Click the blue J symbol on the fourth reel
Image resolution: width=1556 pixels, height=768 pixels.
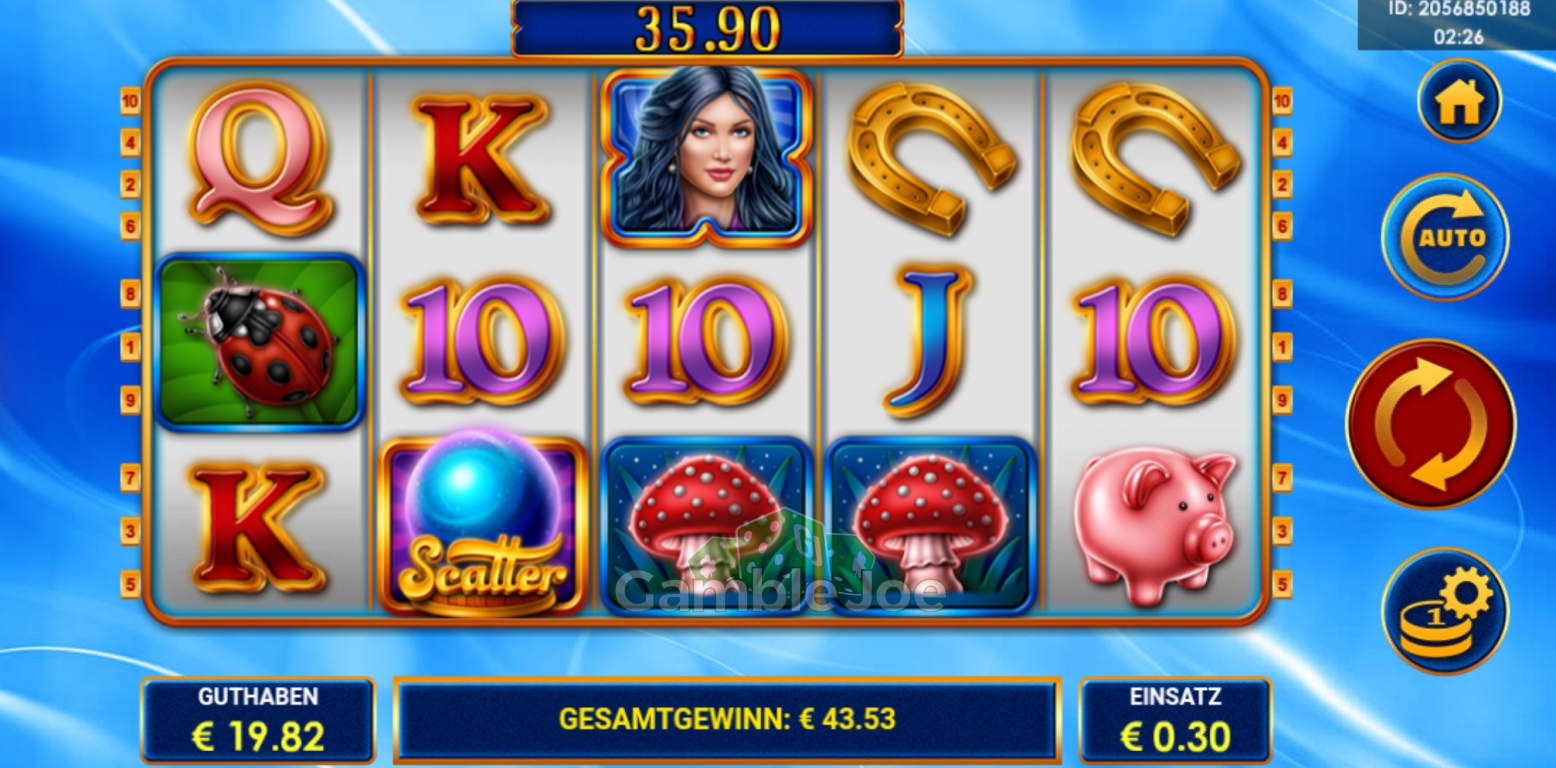click(x=930, y=340)
